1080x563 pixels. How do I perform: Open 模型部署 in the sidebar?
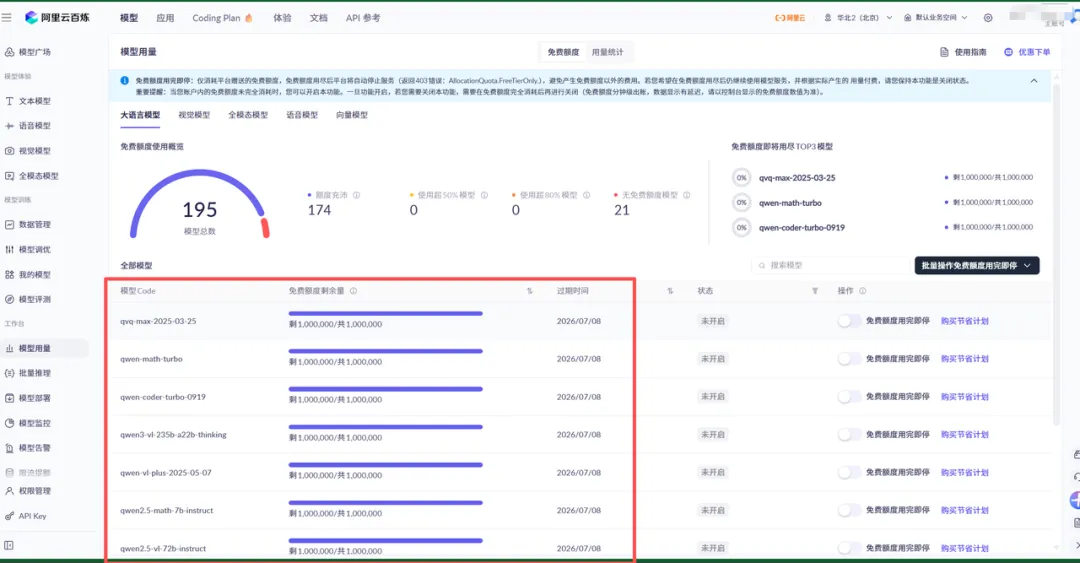click(28, 398)
